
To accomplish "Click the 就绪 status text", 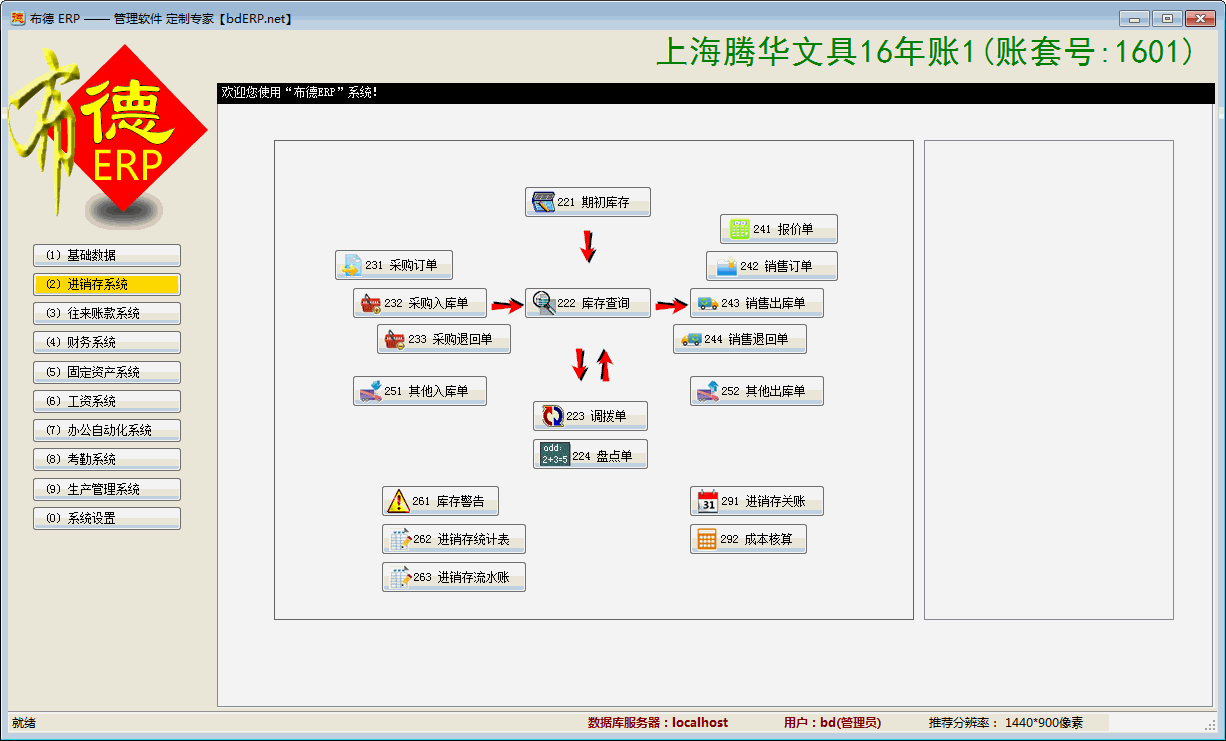I will pos(24,722).
